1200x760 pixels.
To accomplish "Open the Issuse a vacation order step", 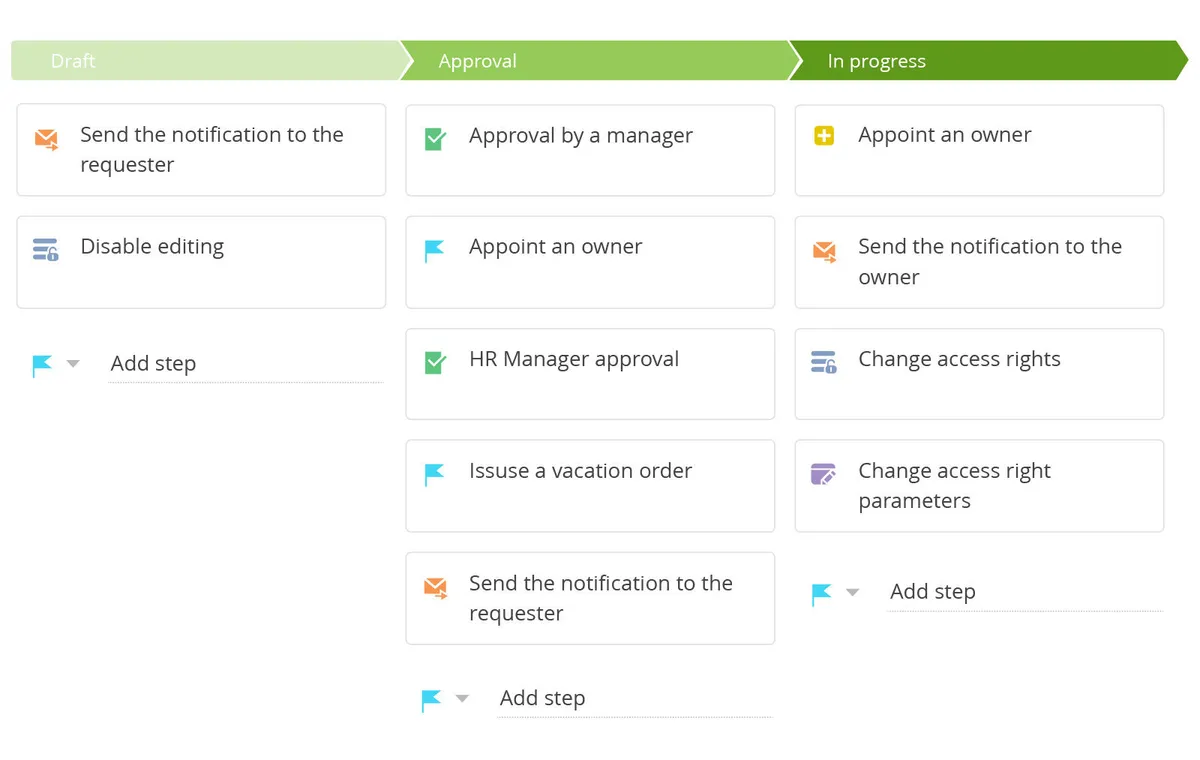I will pyautogui.click(x=590, y=486).
